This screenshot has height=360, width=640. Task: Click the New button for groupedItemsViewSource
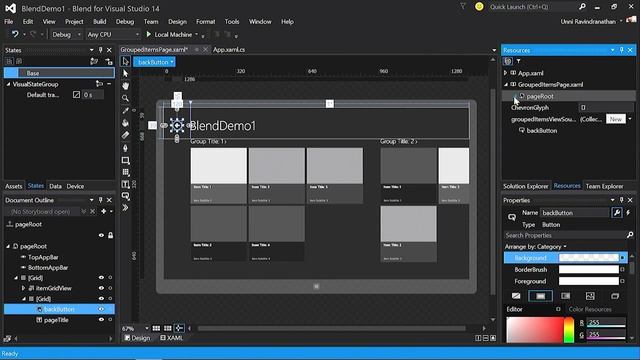coord(616,119)
